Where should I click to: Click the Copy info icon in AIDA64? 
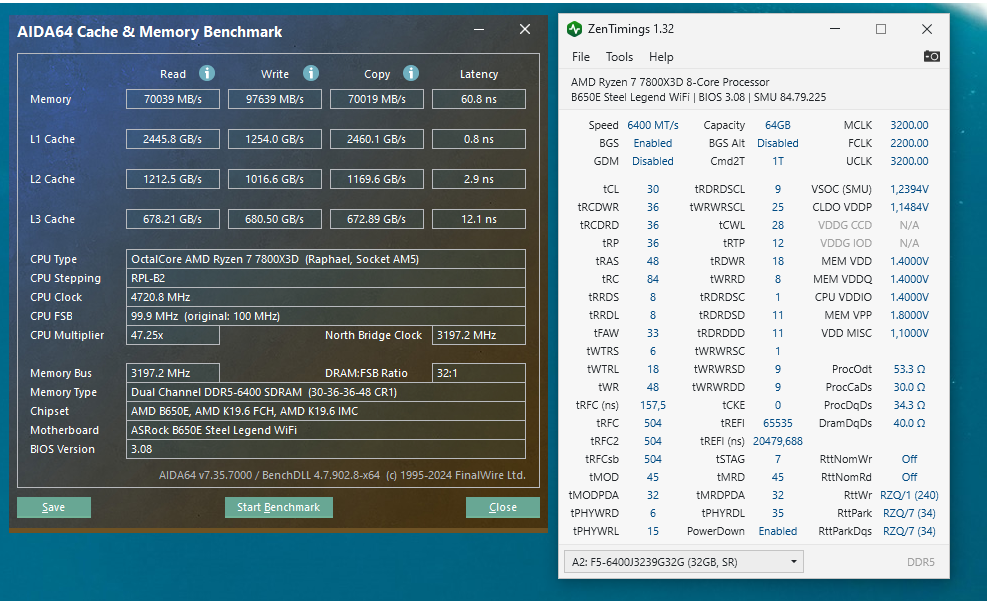[411, 73]
